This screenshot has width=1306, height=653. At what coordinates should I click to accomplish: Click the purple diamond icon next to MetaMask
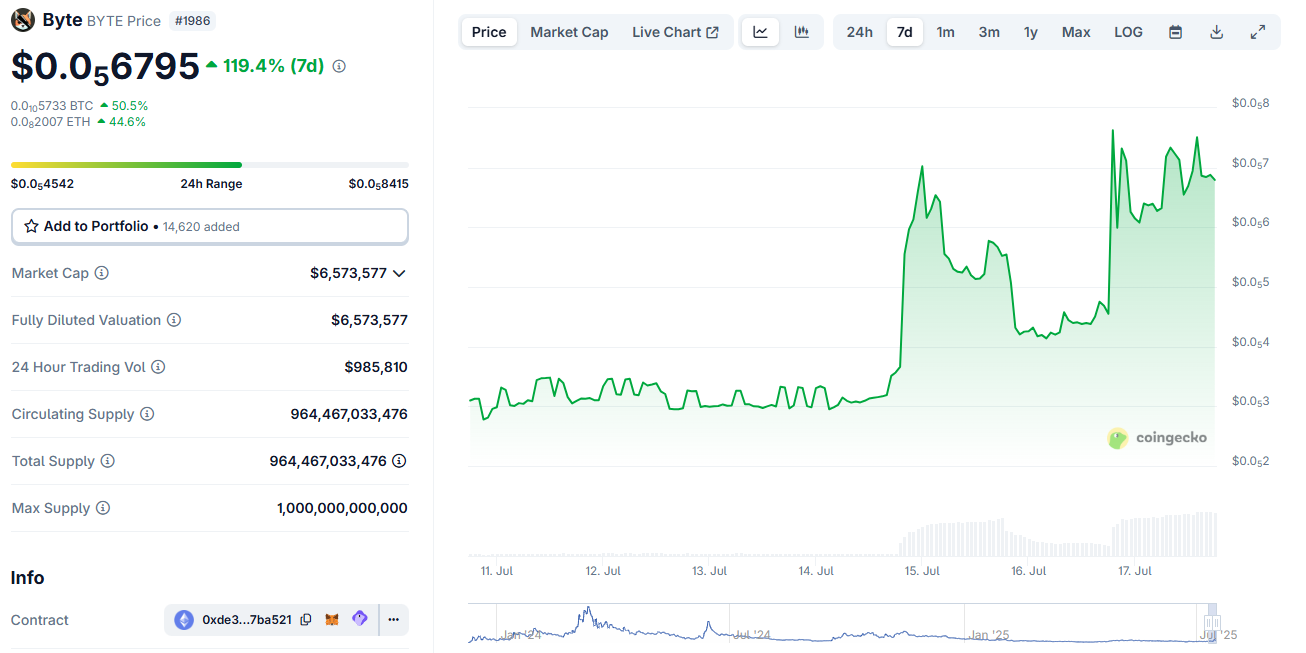coord(359,620)
